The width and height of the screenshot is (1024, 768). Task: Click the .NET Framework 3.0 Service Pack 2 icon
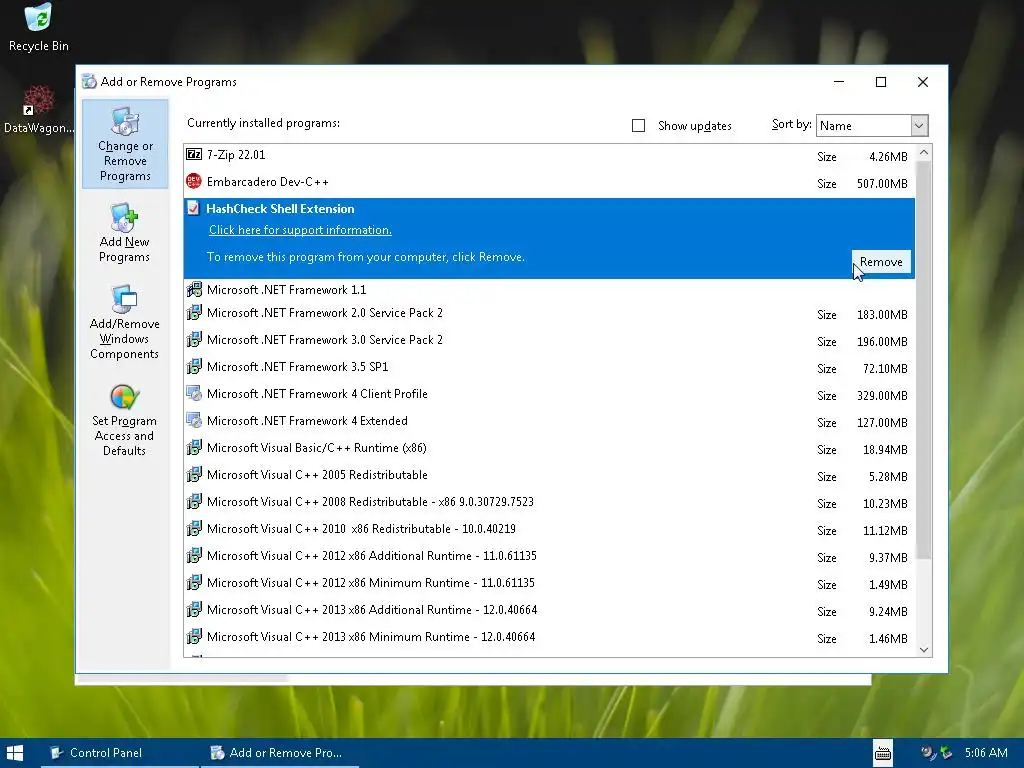coord(194,340)
